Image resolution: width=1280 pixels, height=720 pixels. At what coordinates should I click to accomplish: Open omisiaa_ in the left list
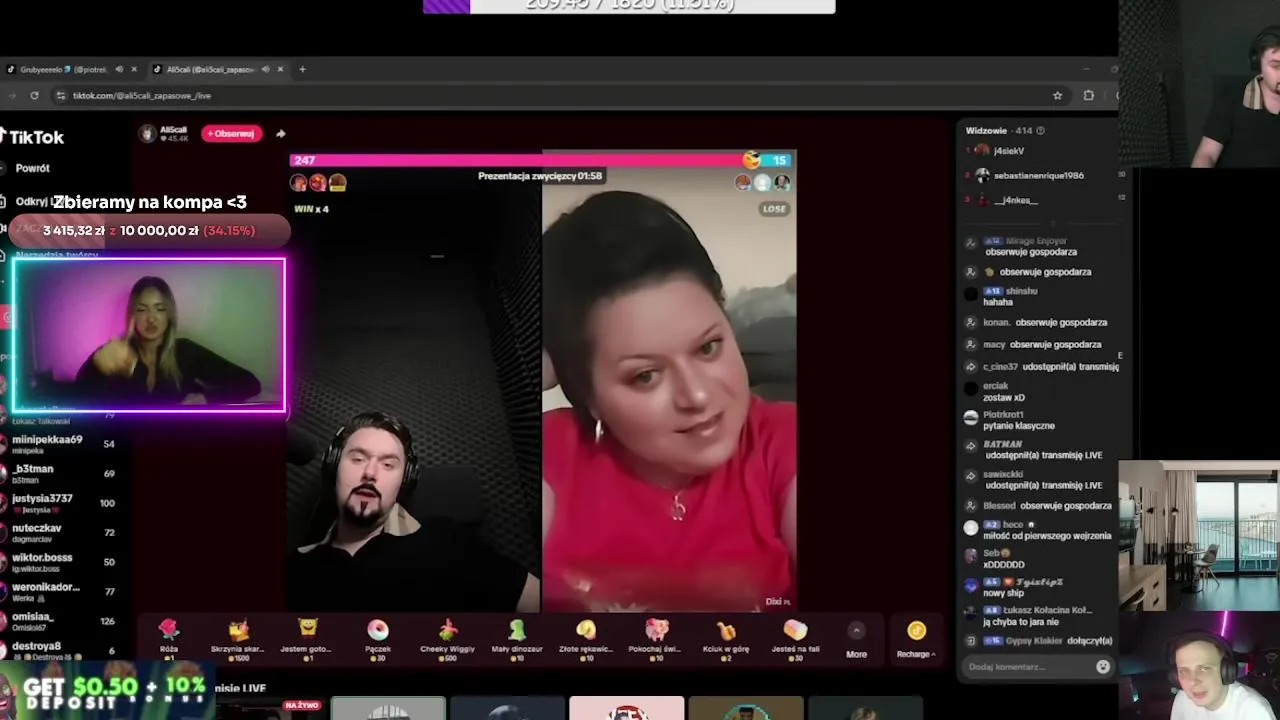pyautogui.click(x=62, y=620)
